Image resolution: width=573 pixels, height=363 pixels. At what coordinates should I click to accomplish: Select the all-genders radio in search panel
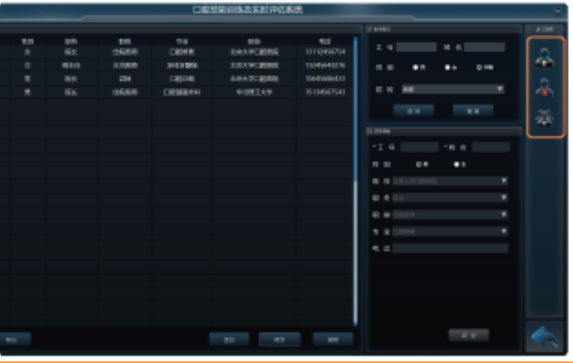pyautogui.click(x=479, y=68)
